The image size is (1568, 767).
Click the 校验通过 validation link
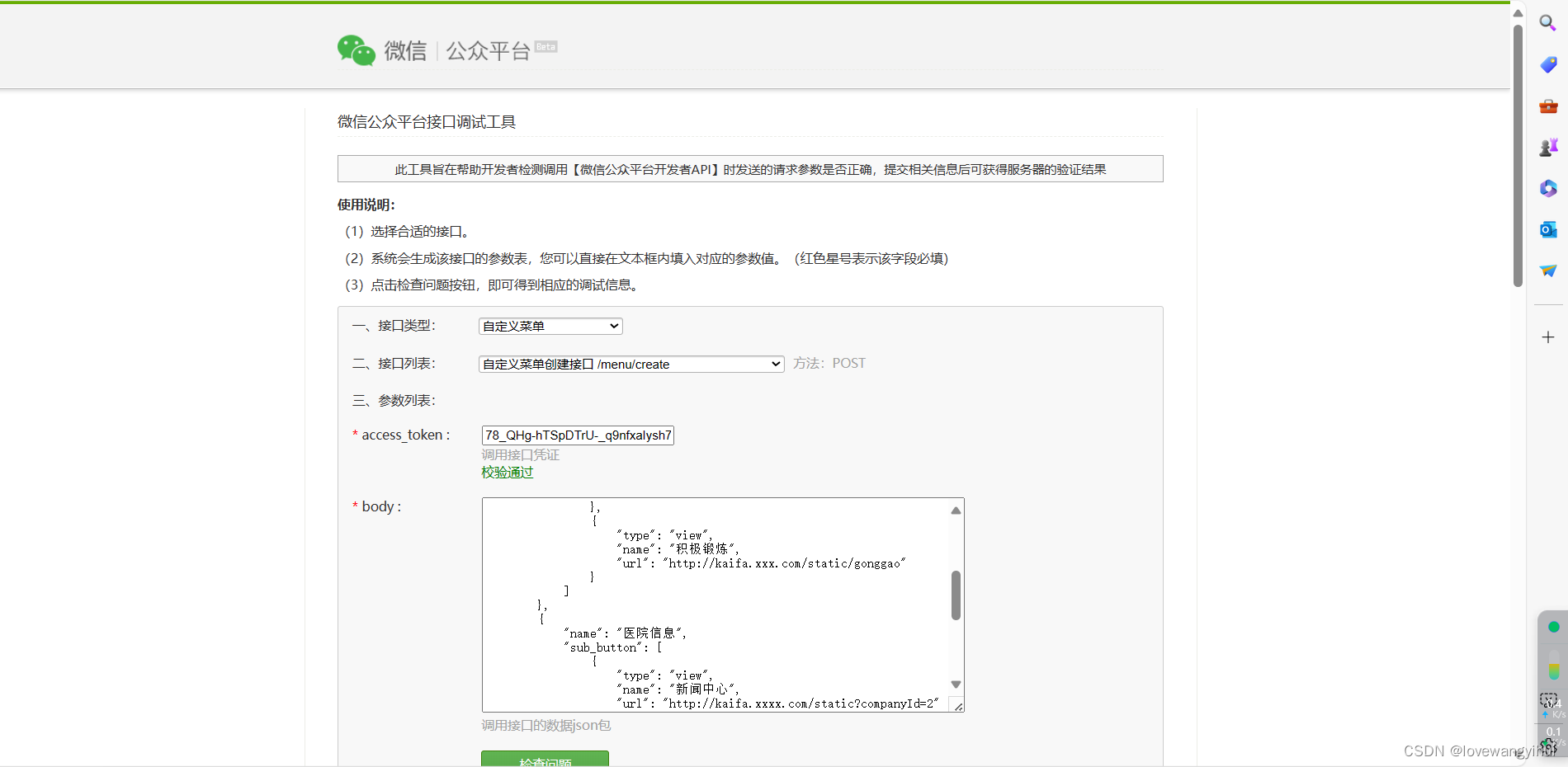point(508,473)
